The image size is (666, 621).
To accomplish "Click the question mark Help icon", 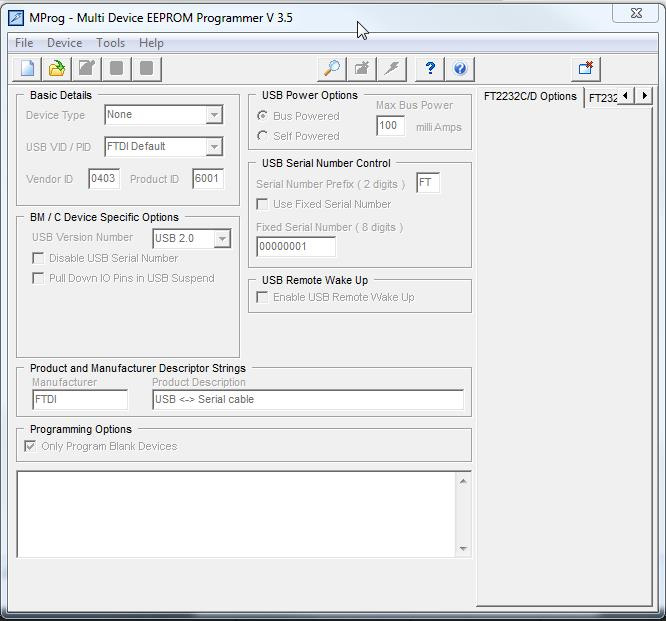I will click(430, 68).
